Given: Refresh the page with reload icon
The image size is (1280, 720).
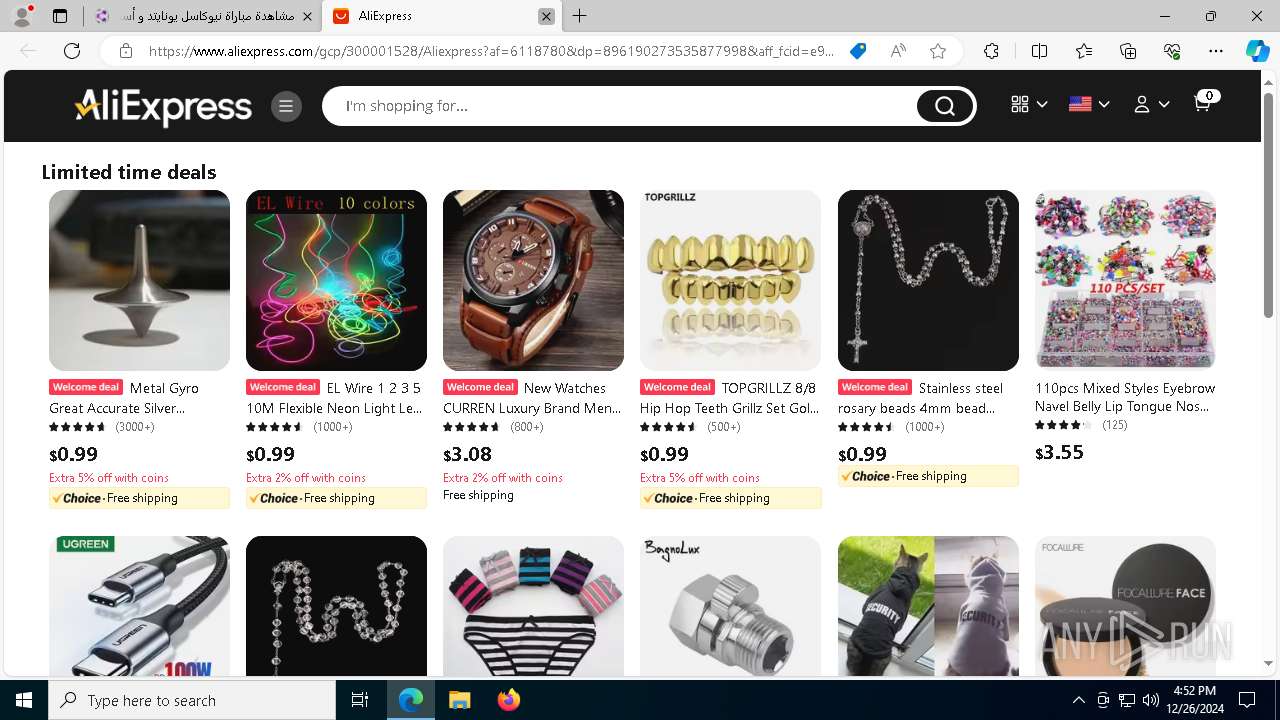Looking at the screenshot, I should tap(72, 51).
